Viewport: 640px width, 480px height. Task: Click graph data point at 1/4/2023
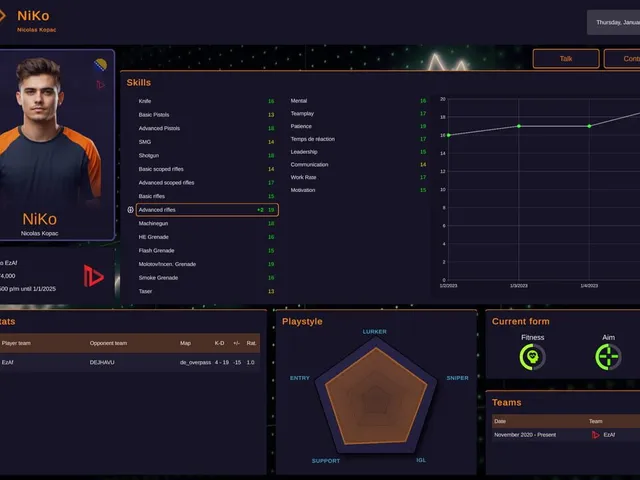589,126
